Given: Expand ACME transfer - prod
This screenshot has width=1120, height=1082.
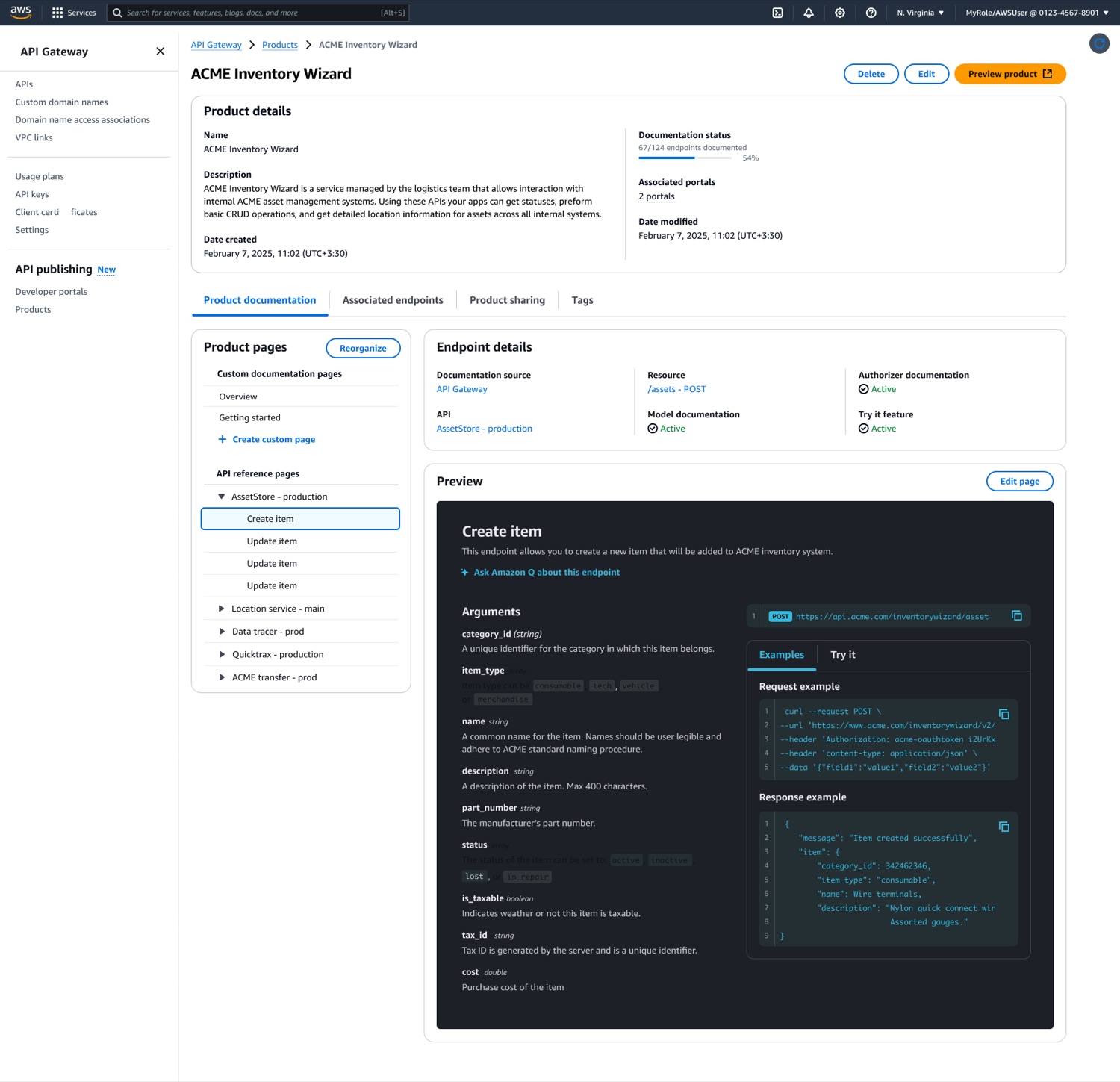Looking at the screenshot, I should point(221,677).
